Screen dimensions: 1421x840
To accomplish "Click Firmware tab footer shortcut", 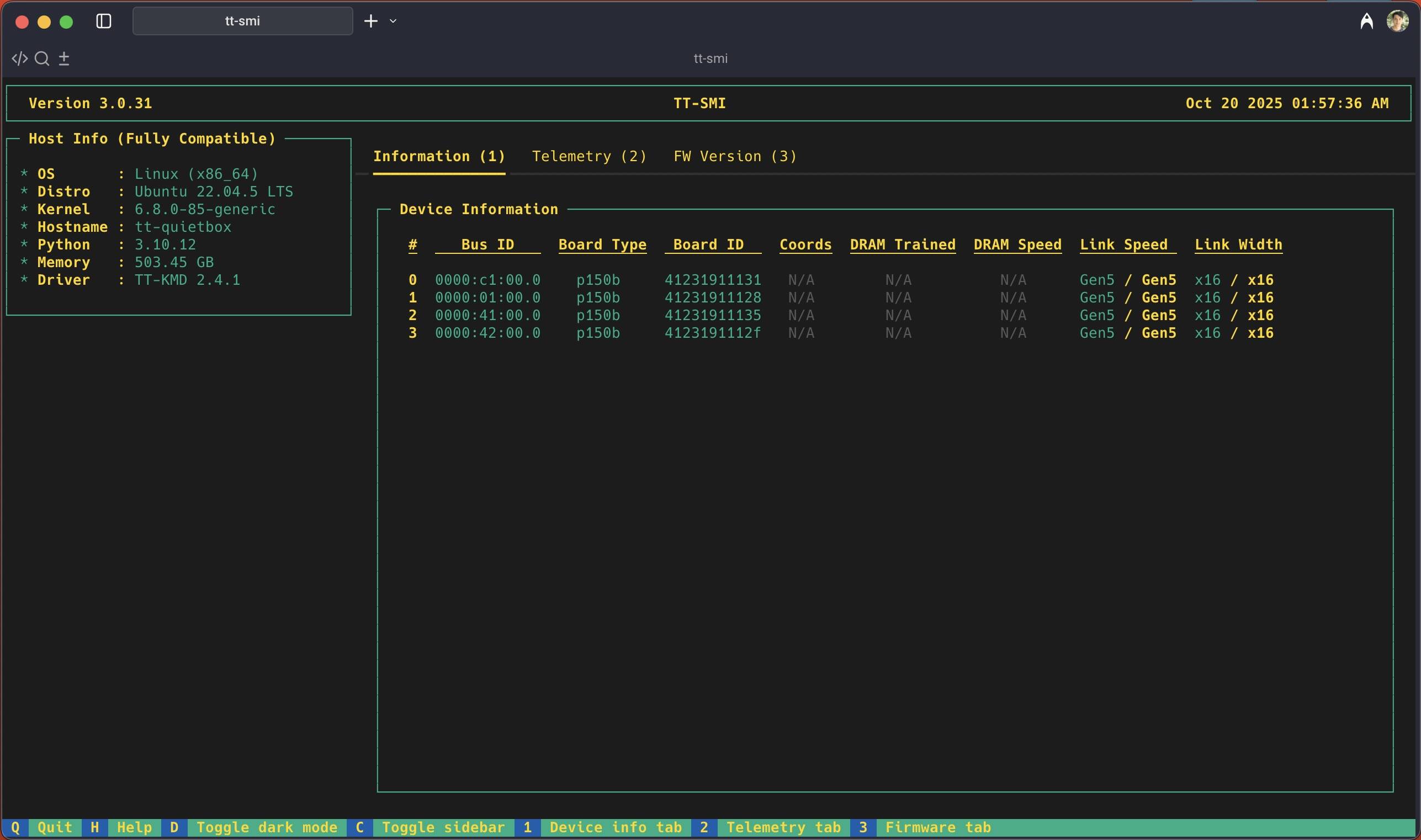I will [x=937, y=827].
